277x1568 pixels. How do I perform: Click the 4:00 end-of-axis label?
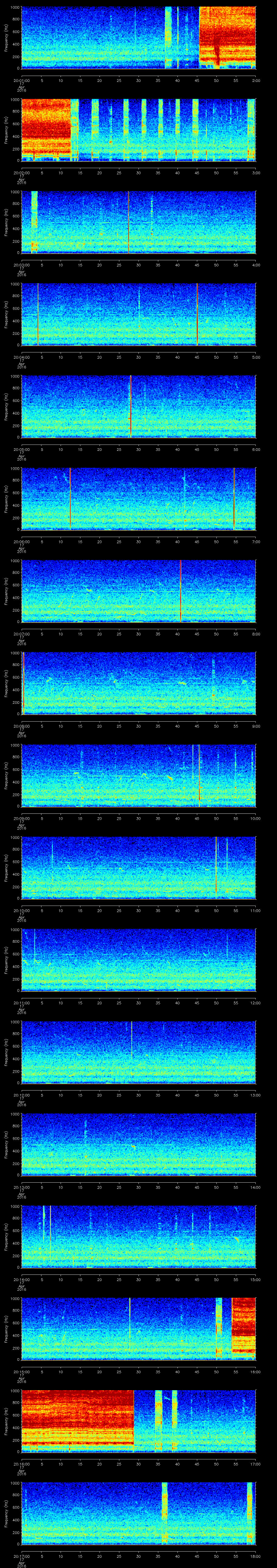[x=256, y=265]
